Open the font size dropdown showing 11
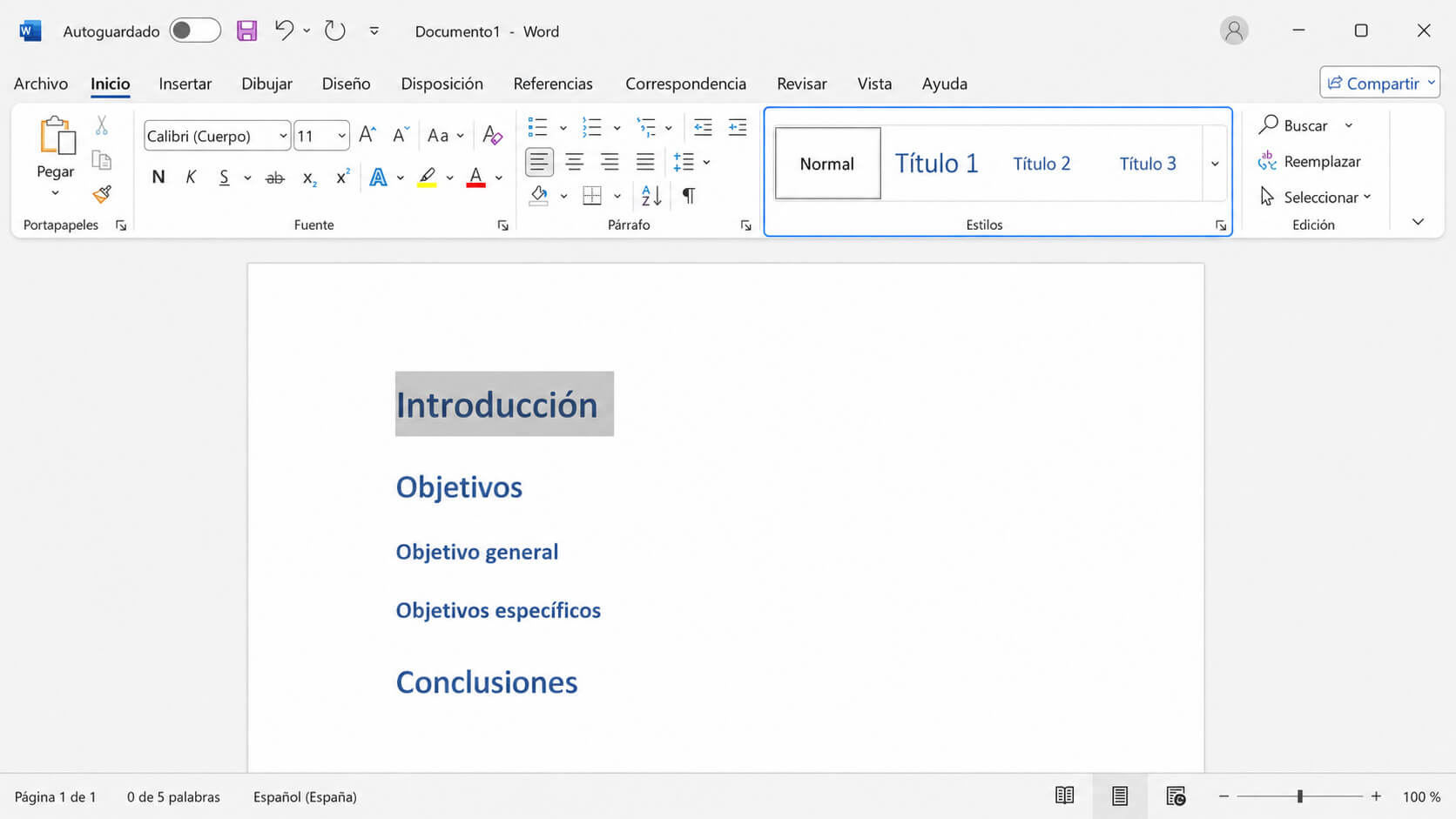 (341, 136)
